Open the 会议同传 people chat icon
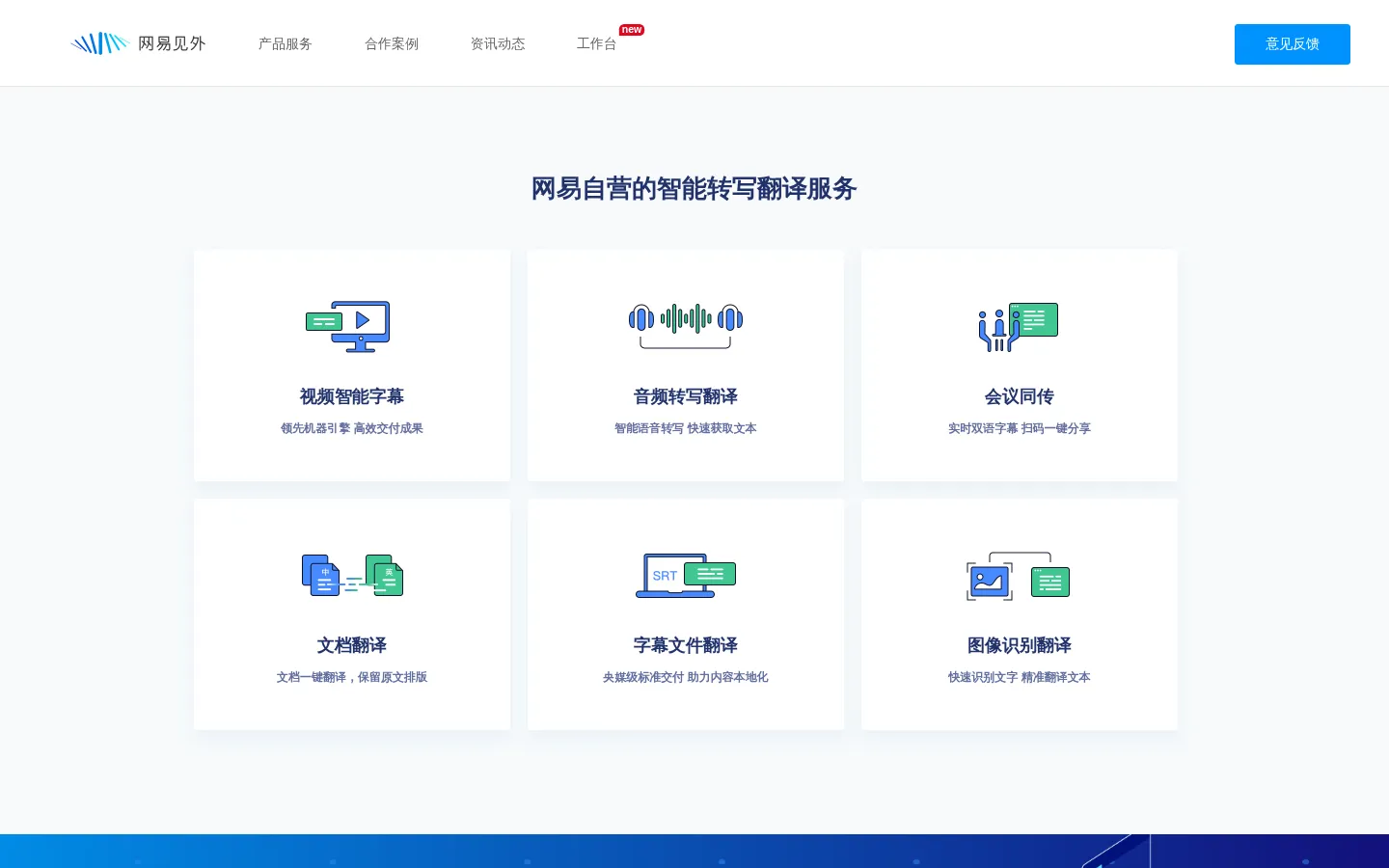The height and width of the screenshot is (868, 1389). click(x=1019, y=327)
